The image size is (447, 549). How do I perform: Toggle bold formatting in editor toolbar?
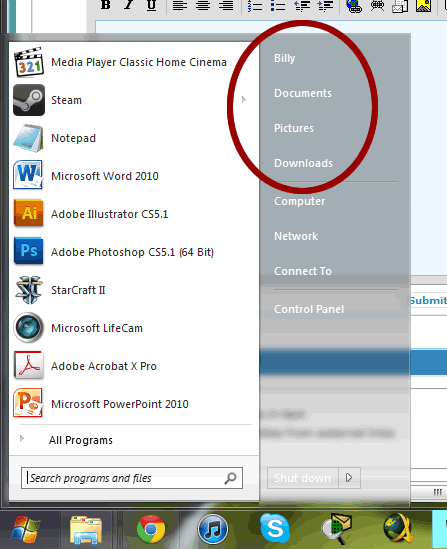click(105, 5)
